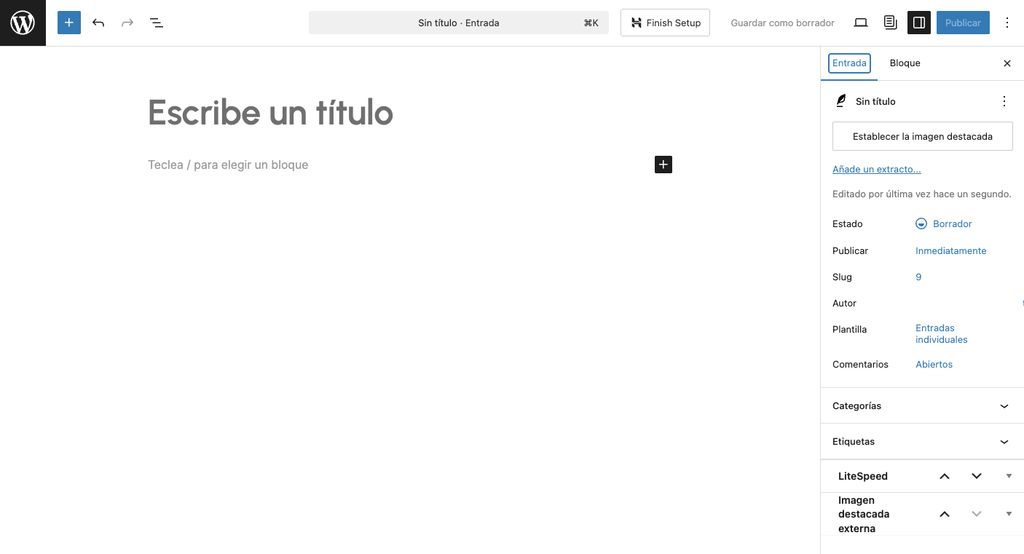This screenshot has width=1024, height=554.
Task: Switch to the Bloque tab
Action: click(x=904, y=63)
